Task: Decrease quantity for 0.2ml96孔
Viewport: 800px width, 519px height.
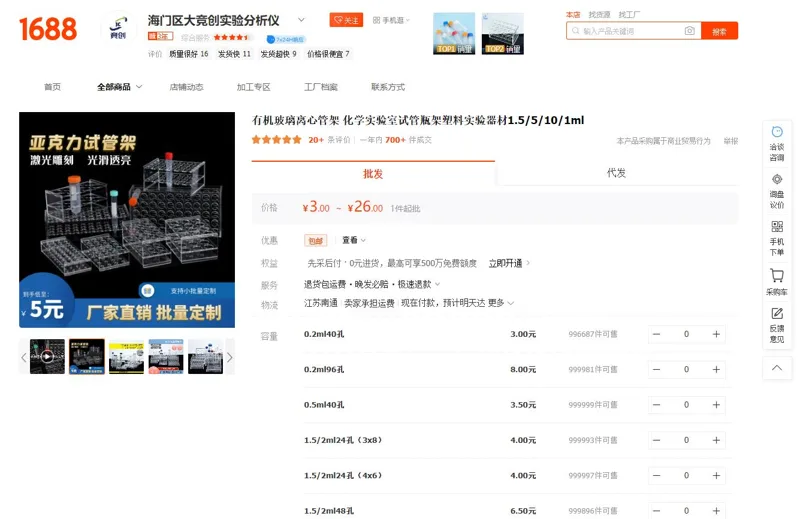Action: [657, 369]
